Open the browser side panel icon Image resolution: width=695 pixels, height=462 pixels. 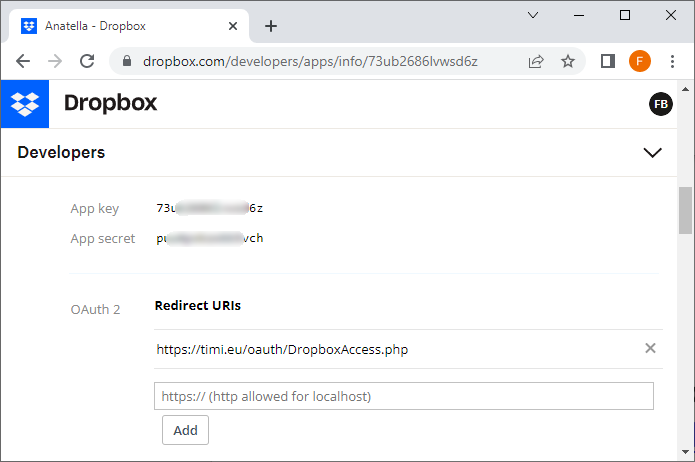click(608, 61)
